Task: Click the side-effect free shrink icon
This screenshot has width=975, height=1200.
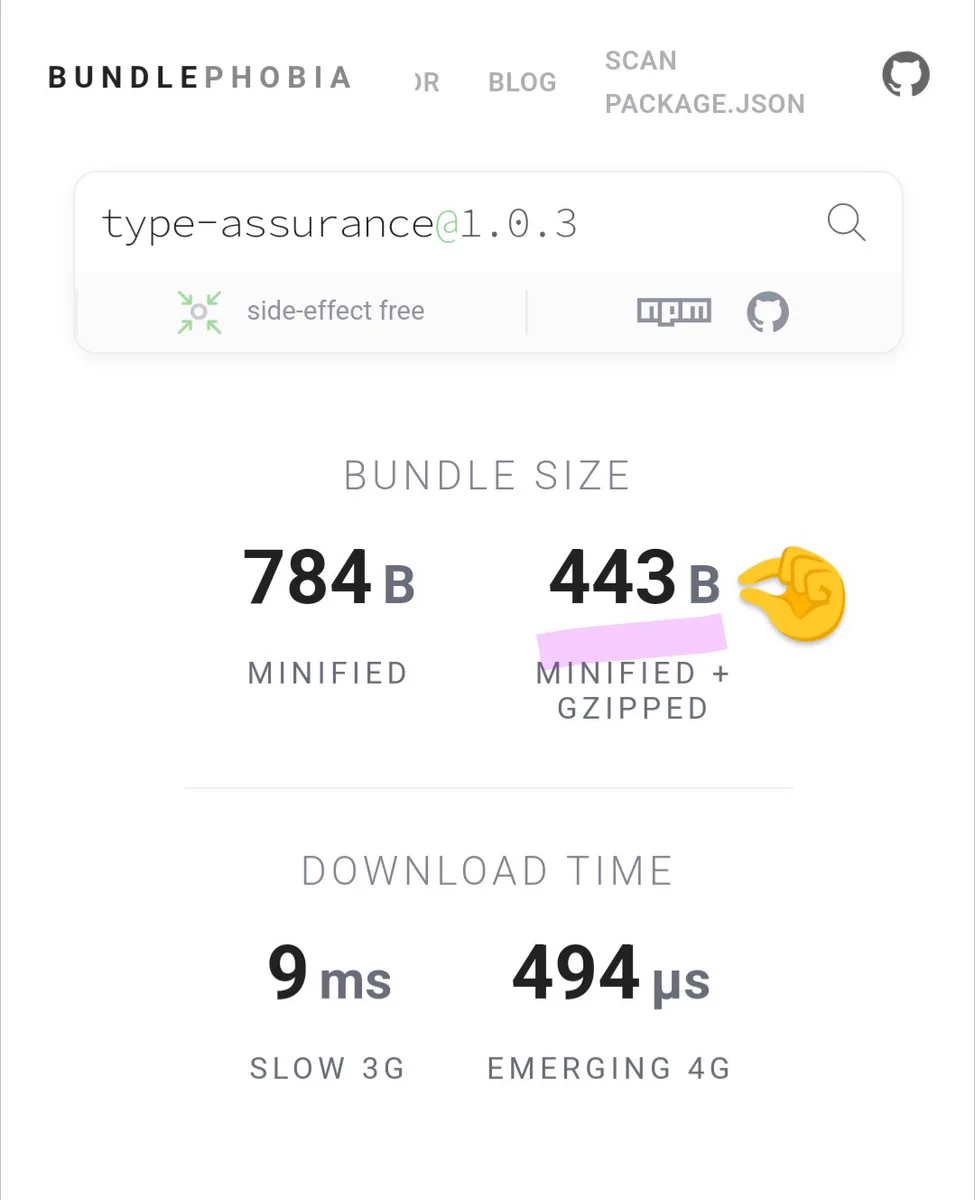Action: (x=199, y=312)
